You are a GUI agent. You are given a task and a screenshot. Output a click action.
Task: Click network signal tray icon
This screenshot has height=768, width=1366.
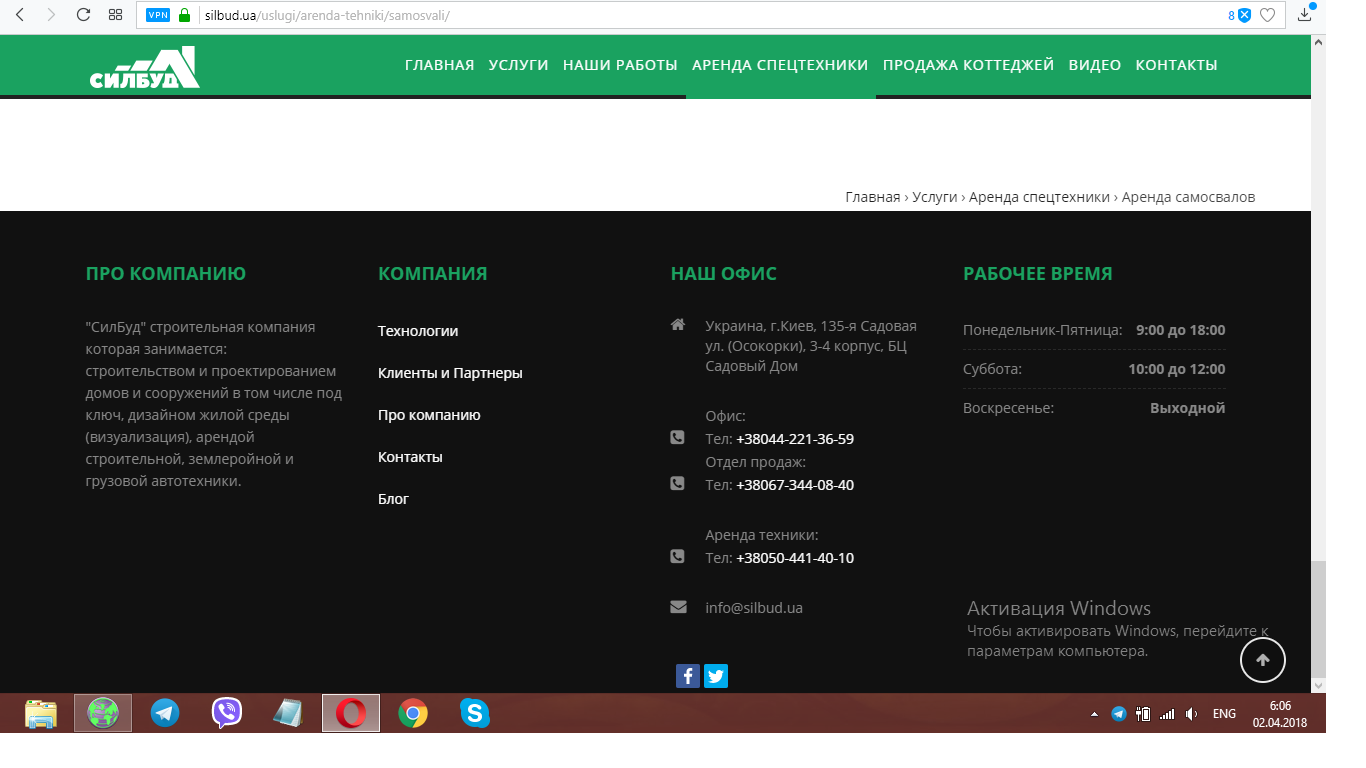(1167, 714)
